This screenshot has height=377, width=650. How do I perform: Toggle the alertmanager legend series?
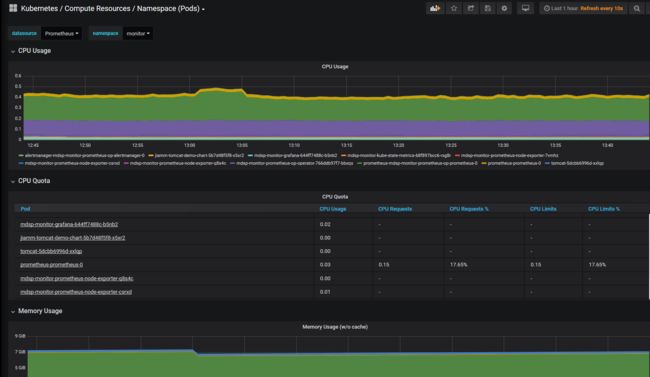[x=82, y=156]
